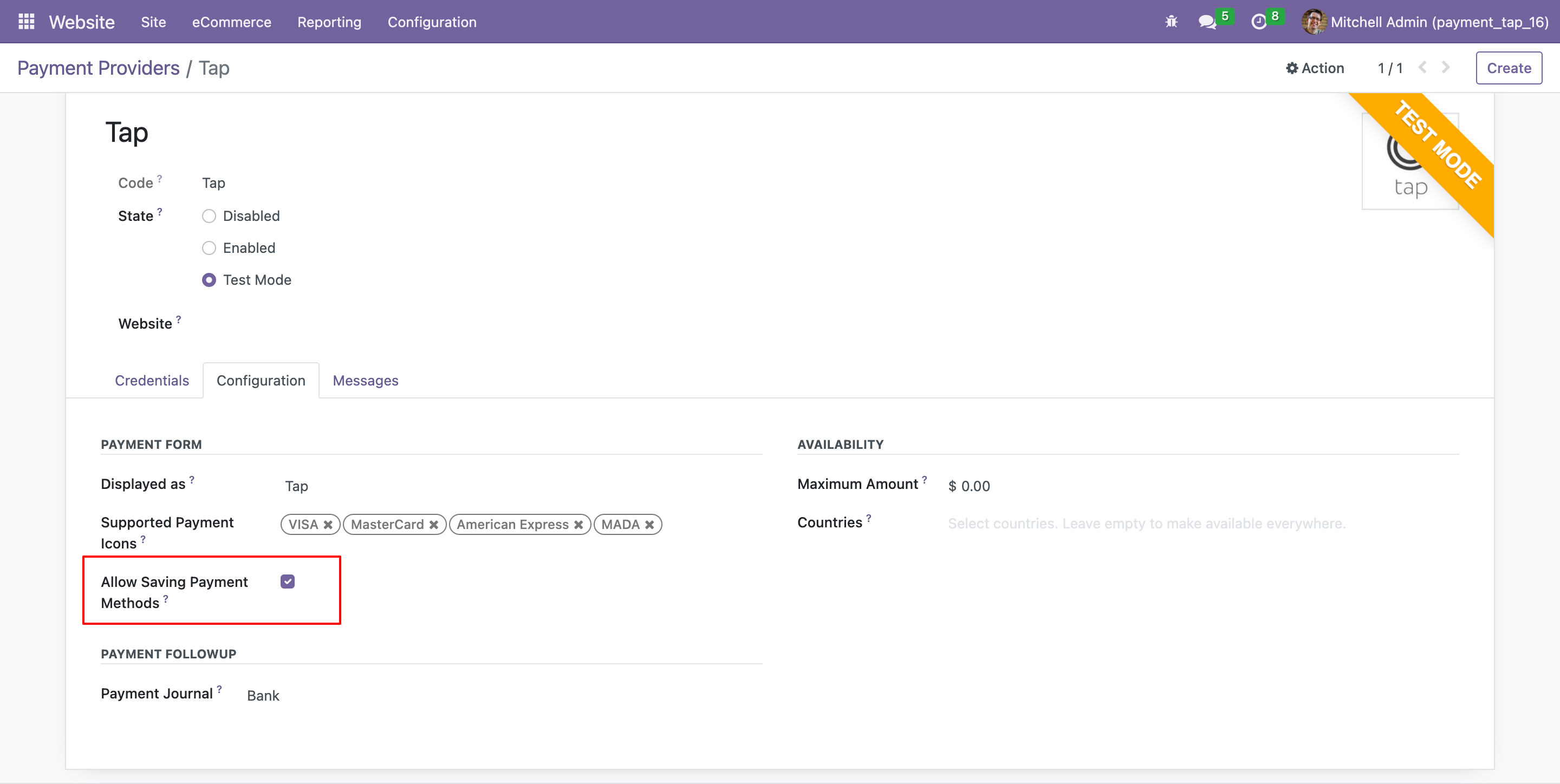The image size is (1560, 784).
Task: Open the conversations chat icon
Action: (x=1207, y=22)
